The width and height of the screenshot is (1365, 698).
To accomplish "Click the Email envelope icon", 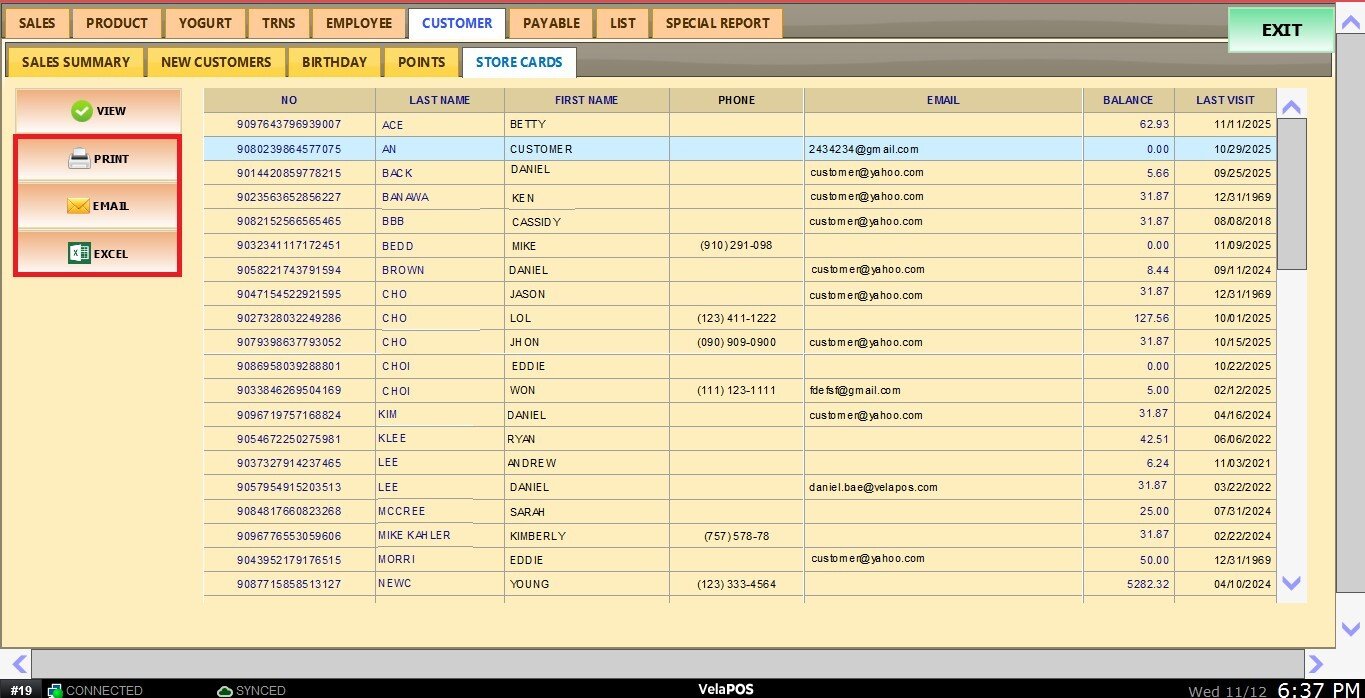I will (79, 206).
